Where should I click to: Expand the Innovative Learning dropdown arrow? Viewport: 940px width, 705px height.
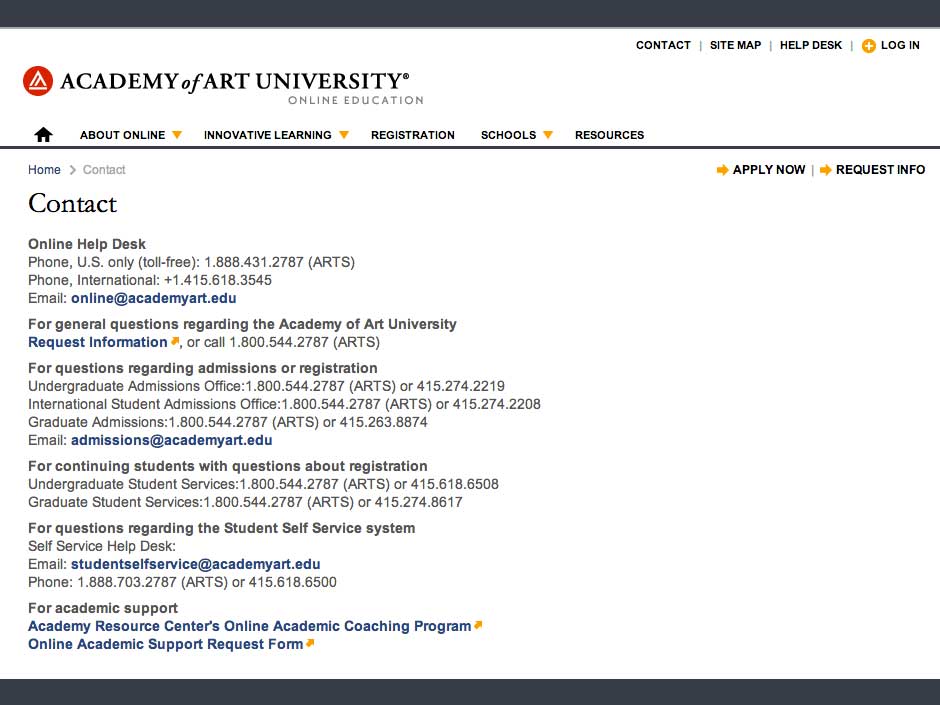coord(344,135)
